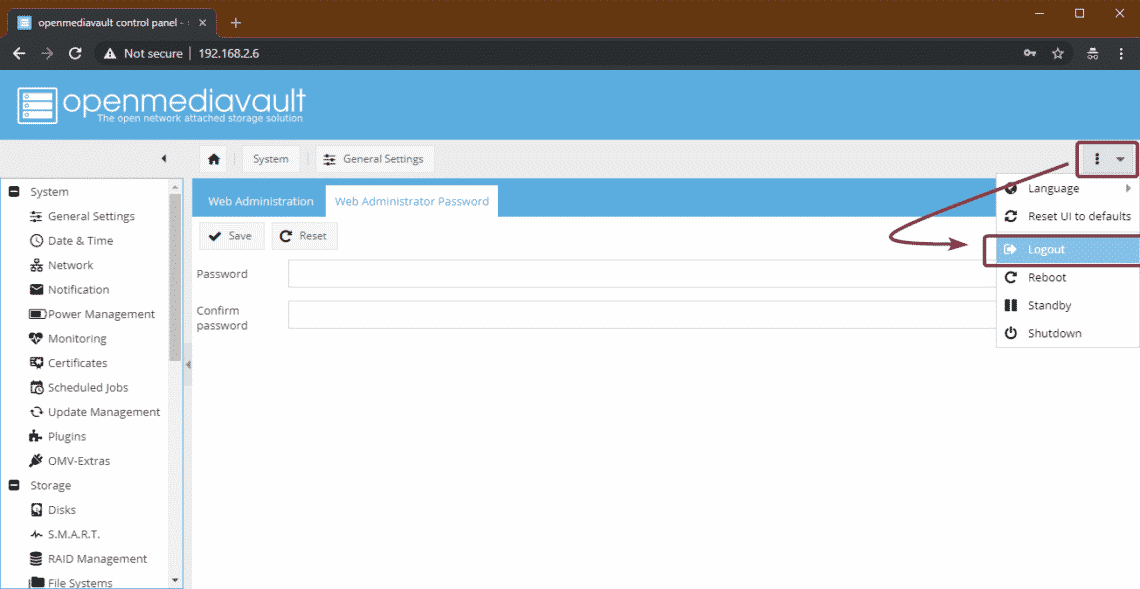
Task: Click the Date & Time clock icon
Action: tap(36, 241)
